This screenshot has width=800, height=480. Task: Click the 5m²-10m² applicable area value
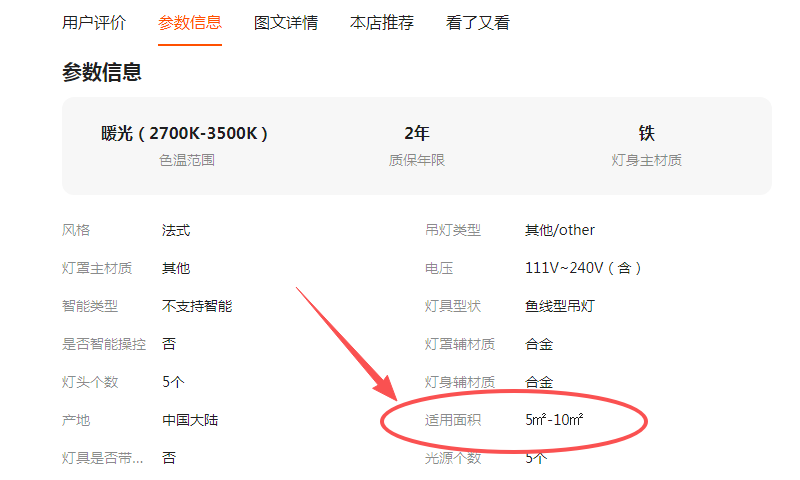pyautogui.click(x=554, y=420)
